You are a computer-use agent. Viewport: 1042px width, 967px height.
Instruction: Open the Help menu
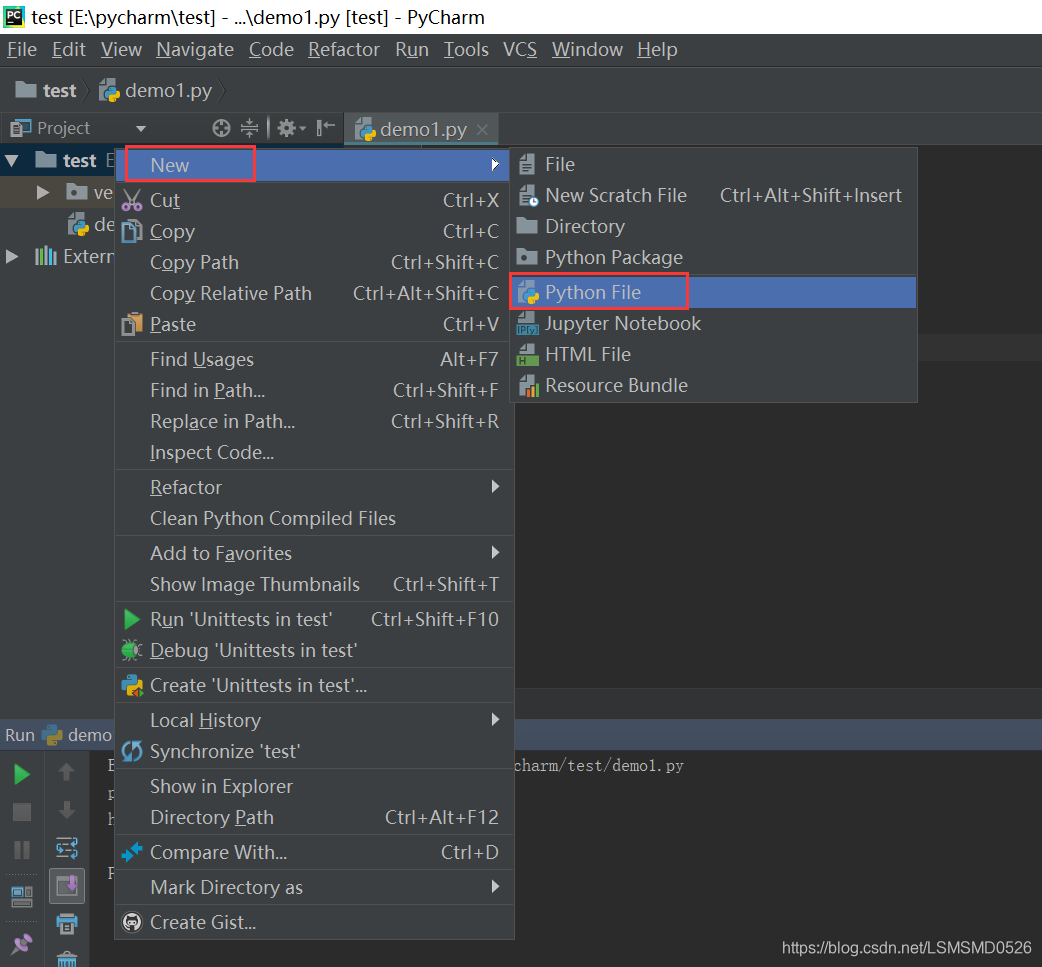pos(657,50)
